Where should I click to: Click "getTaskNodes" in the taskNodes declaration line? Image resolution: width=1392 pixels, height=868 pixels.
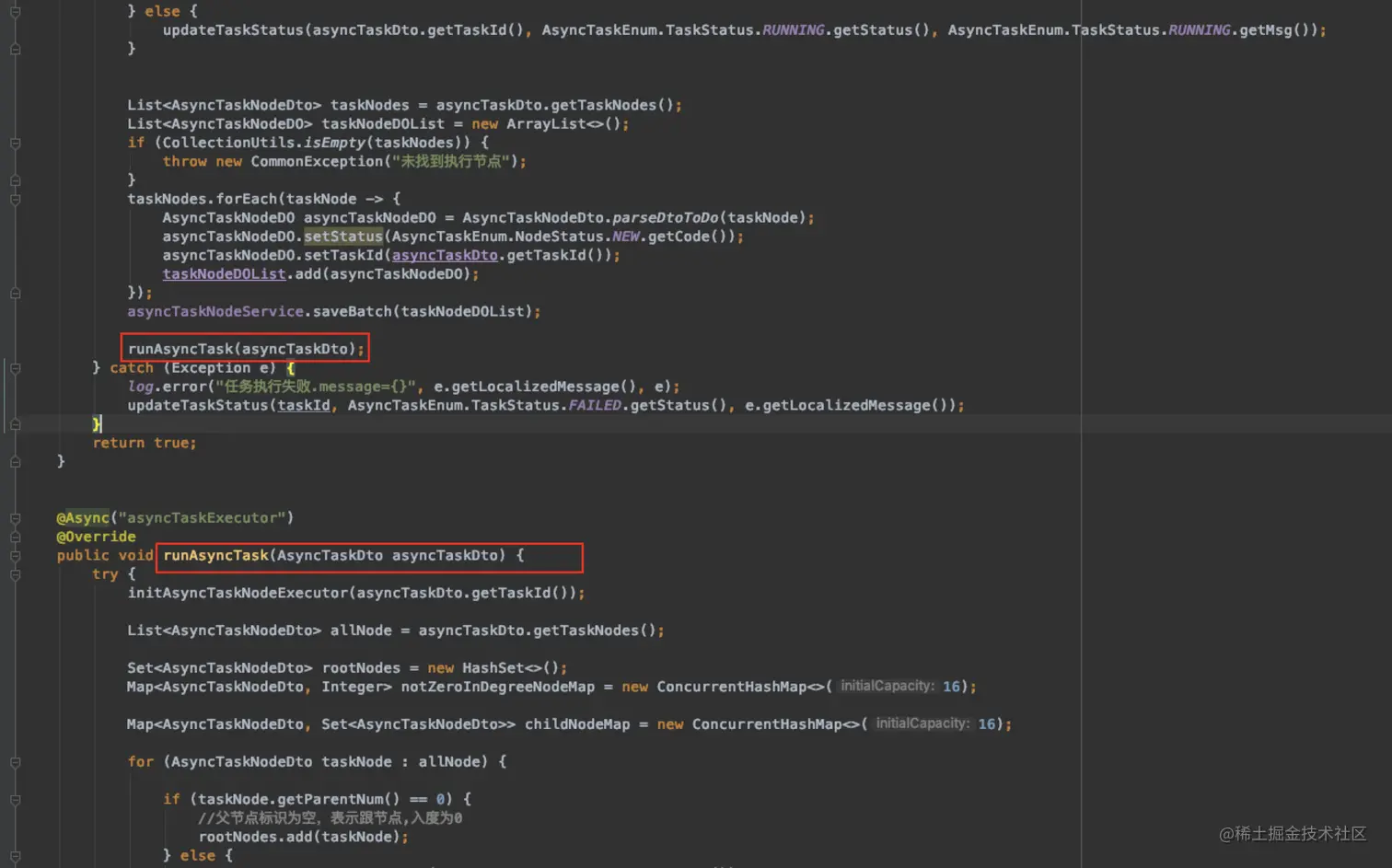point(604,105)
